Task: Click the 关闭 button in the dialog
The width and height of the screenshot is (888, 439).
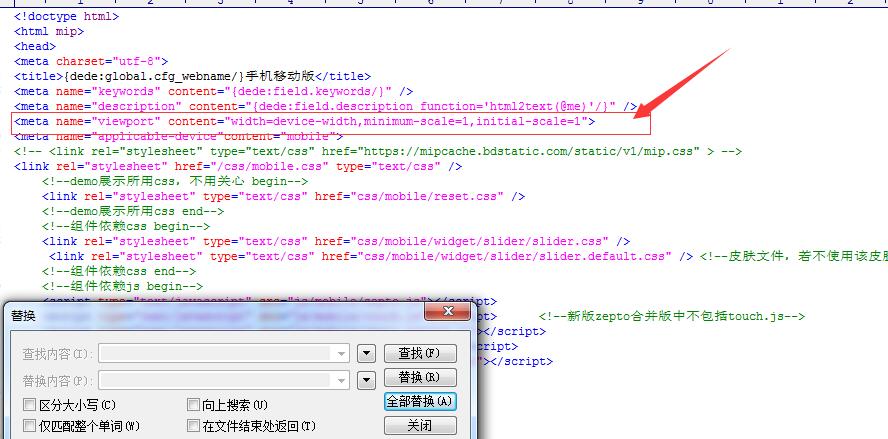Action: [x=420, y=425]
